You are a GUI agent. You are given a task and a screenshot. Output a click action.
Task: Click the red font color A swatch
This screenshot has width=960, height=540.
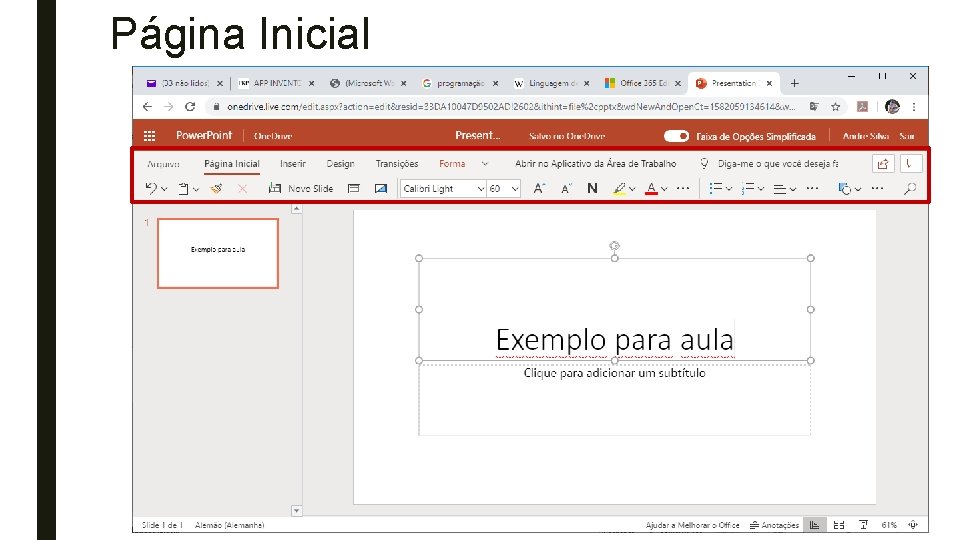[x=651, y=189]
